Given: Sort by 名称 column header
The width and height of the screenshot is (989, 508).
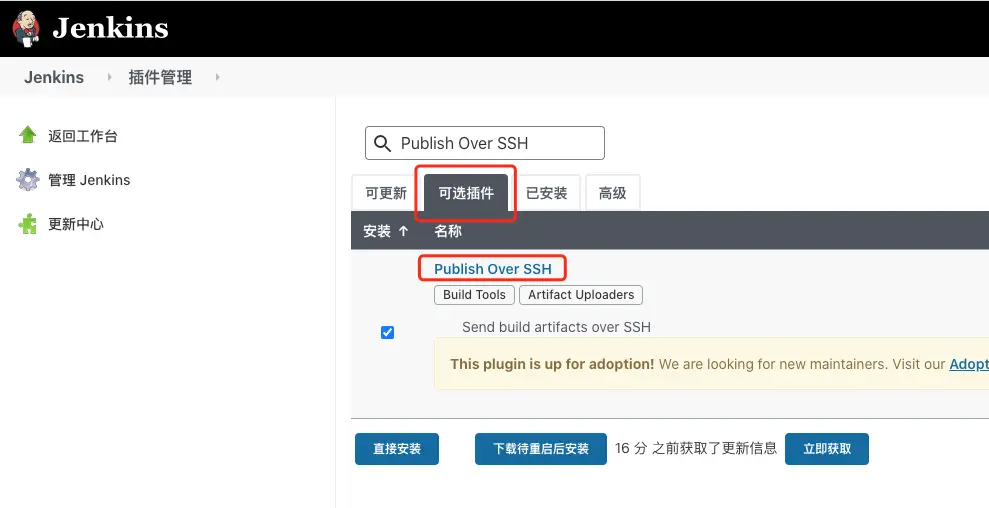Looking at the screenshot, I should [x=448, y=231].
